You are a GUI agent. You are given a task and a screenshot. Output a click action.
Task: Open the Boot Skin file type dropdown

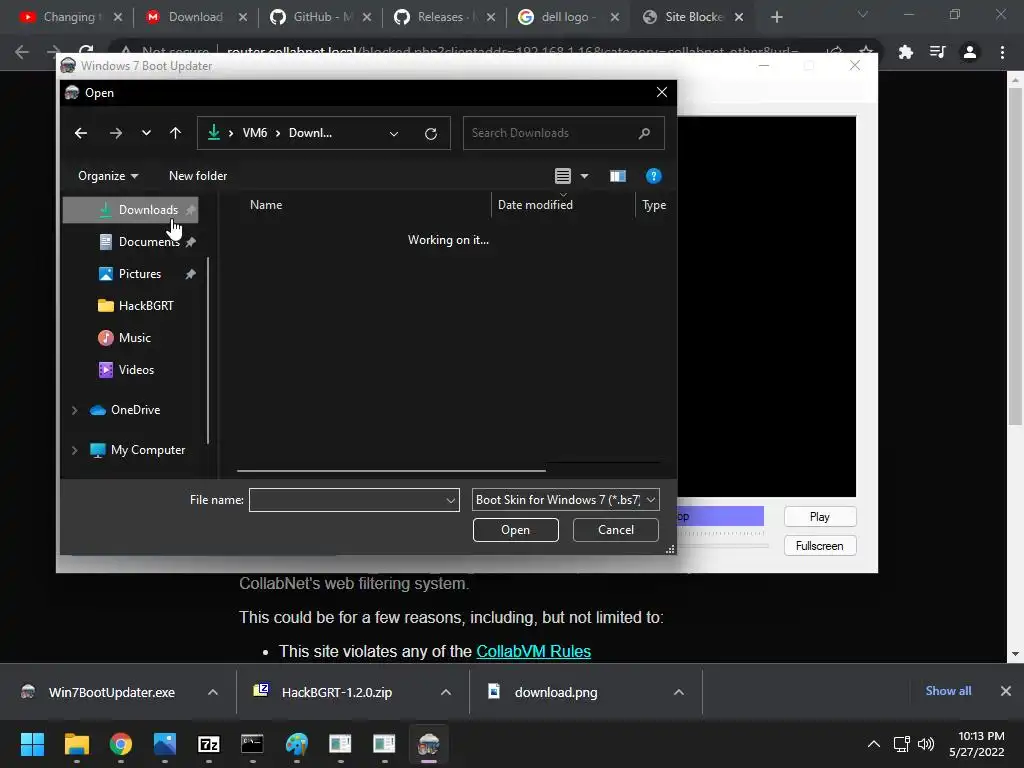click(566, 500)
